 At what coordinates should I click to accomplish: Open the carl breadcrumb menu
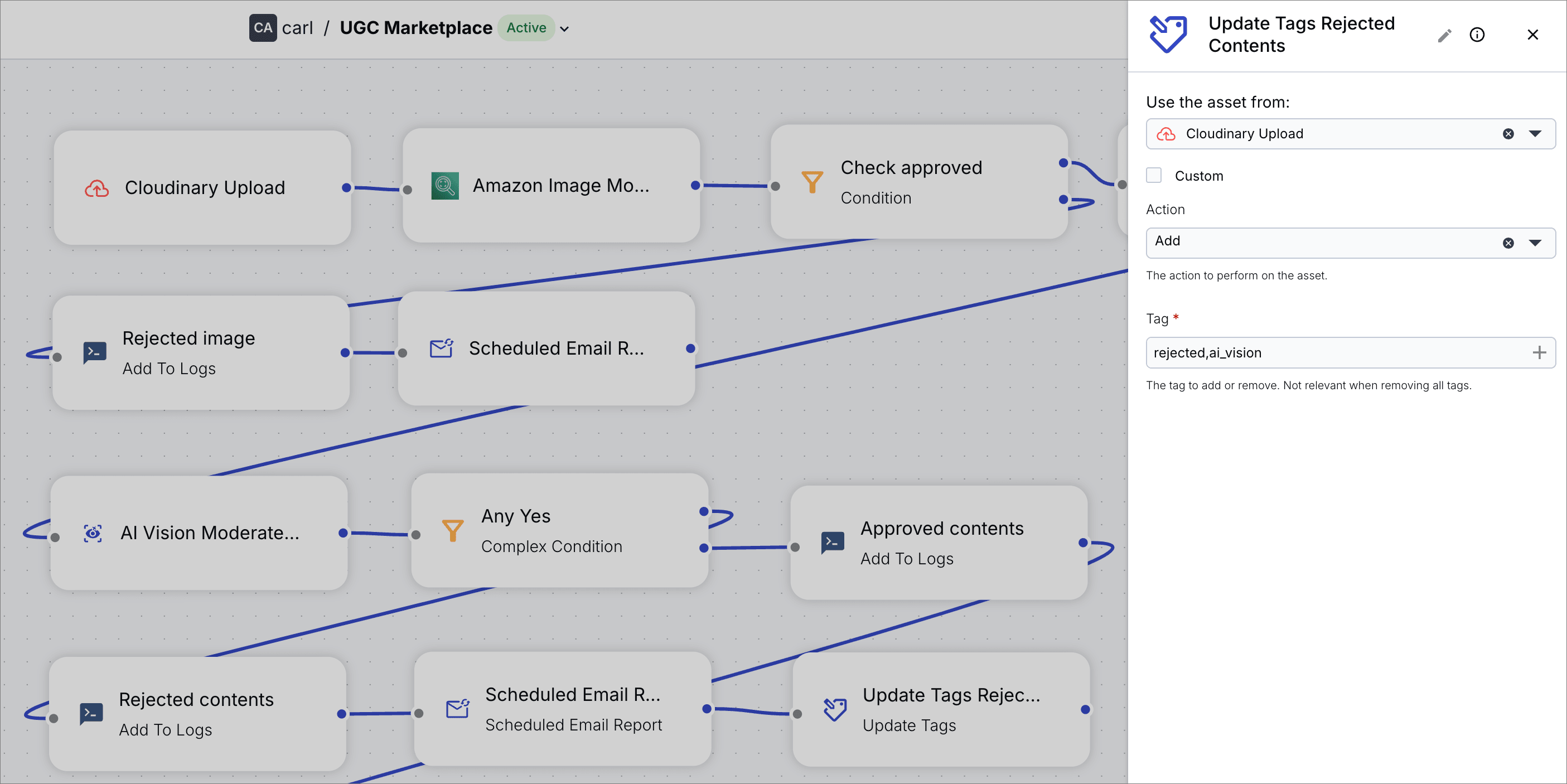pyautogui.click(x=297, y=27)
